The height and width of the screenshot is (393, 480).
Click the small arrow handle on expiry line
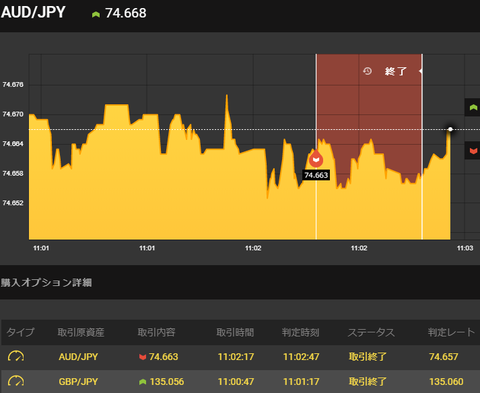click(421, 71)
